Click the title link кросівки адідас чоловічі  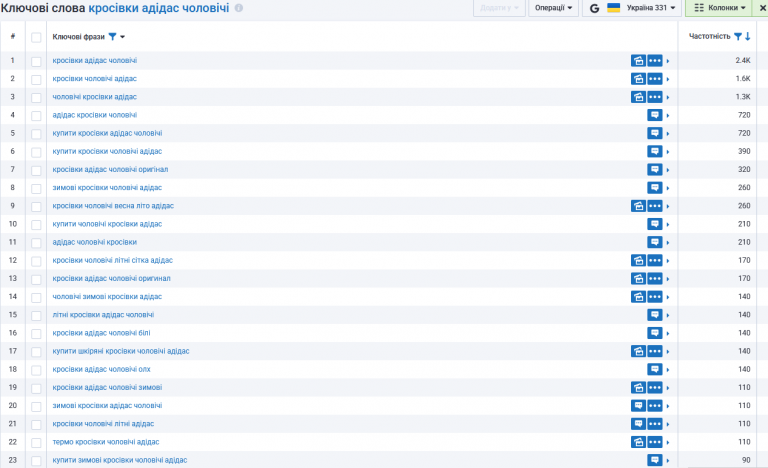point(159,8)
